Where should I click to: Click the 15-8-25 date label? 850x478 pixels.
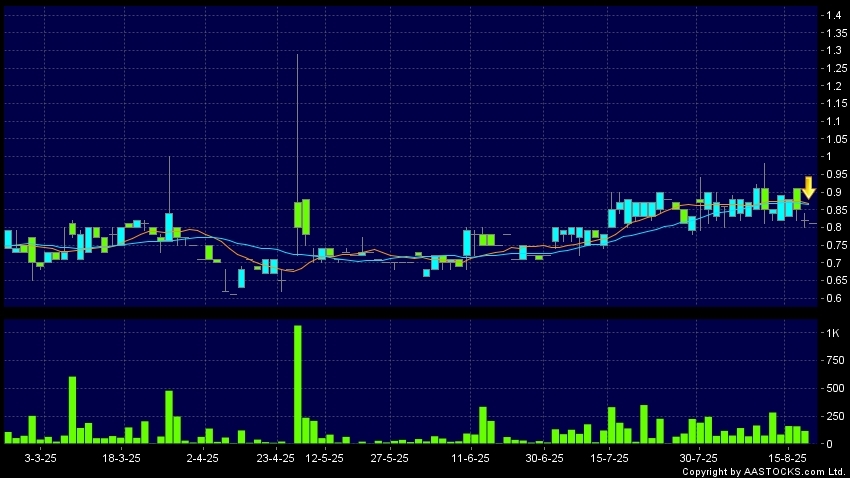[x=787, y=458]
